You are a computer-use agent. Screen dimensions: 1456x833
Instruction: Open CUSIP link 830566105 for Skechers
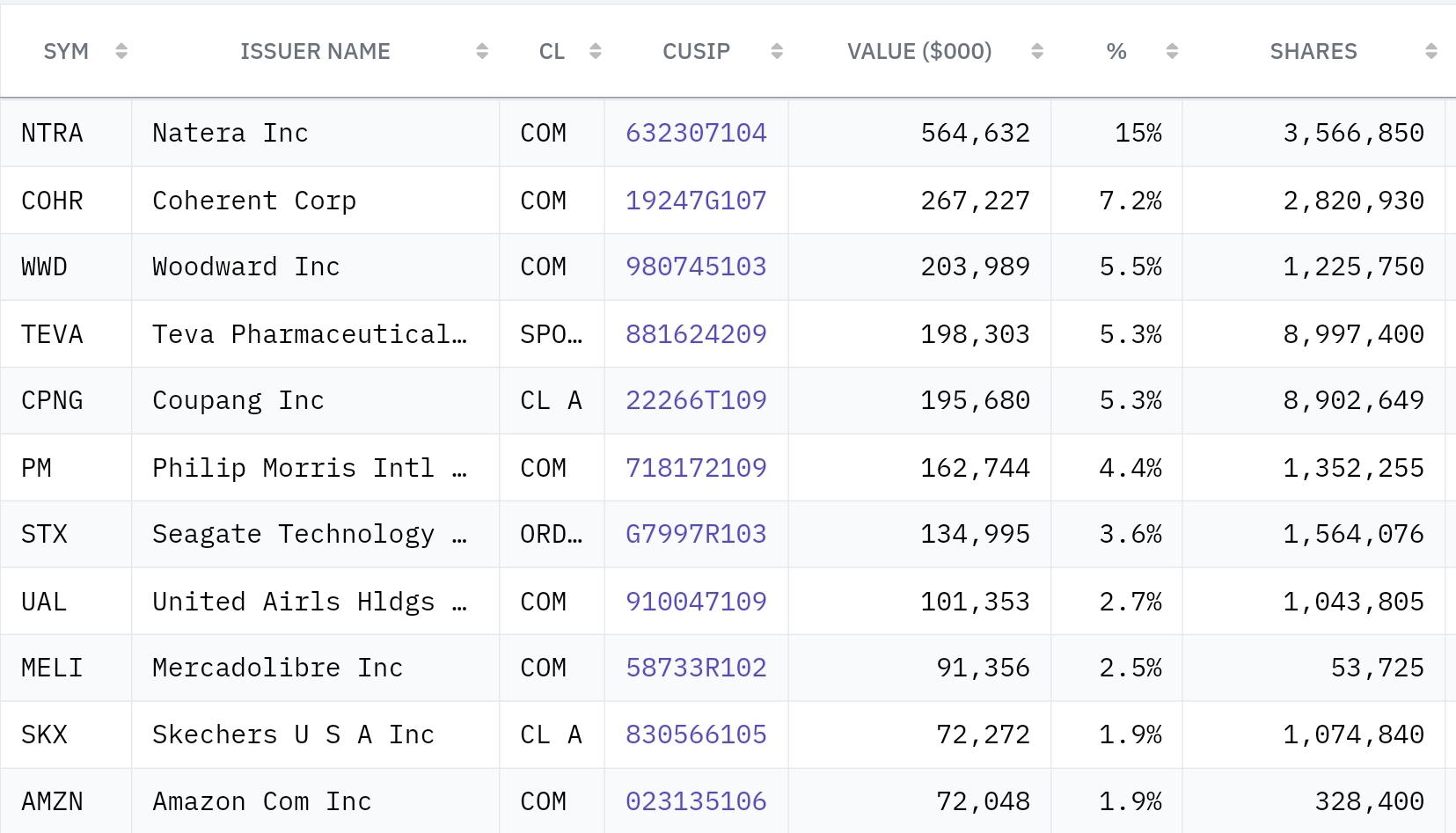tap(696, 734)
